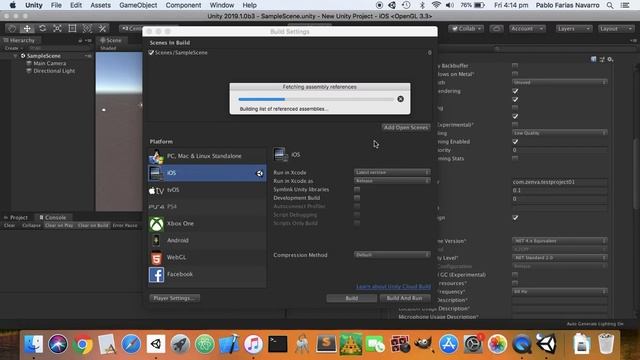
Task: Click the PC, Mac & Linux Standalone platform icon
Action: [x=156, y=156]
